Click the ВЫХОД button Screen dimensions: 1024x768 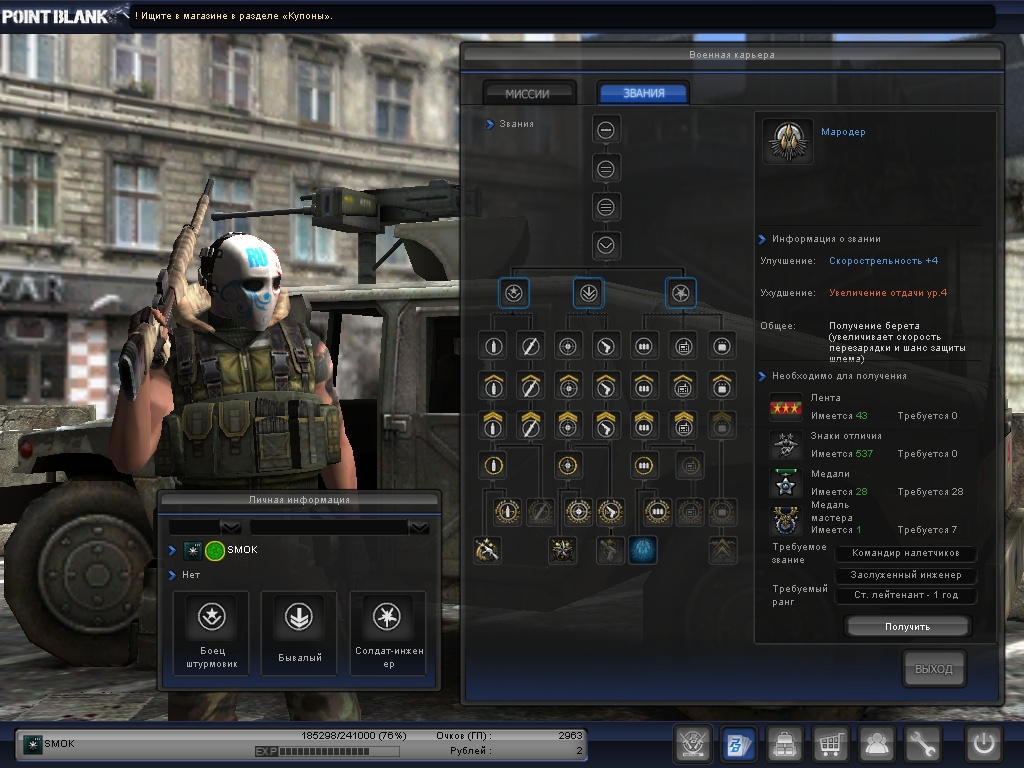(x=934, y=669)
